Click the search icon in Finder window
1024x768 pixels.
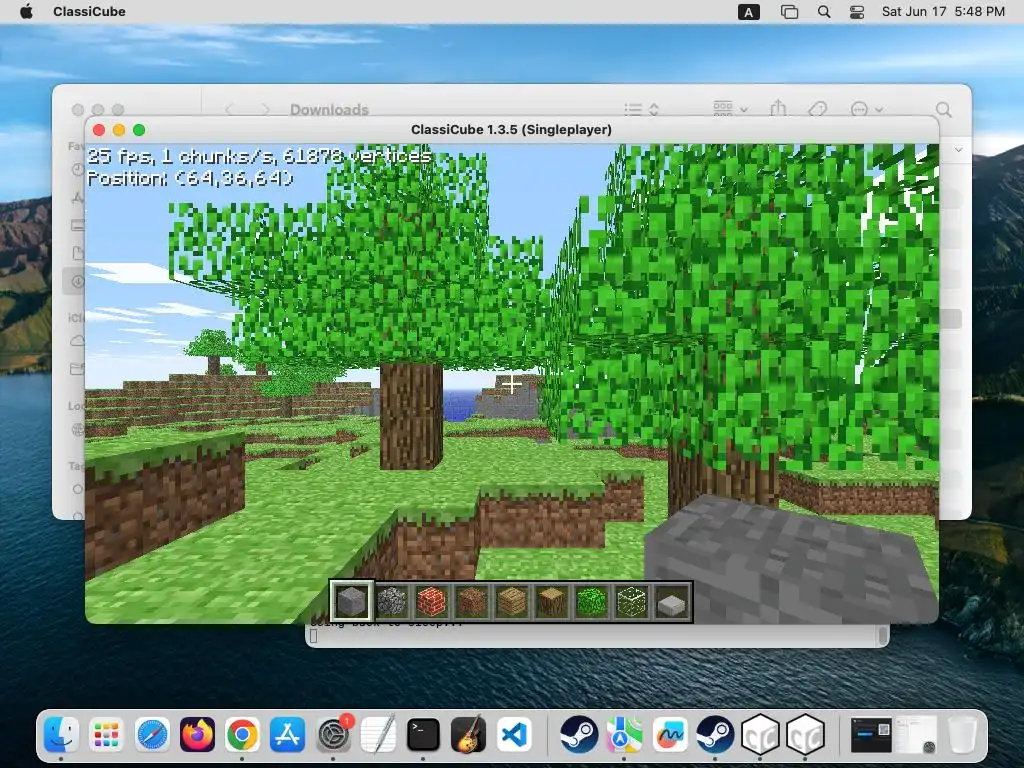pos(943,109)
